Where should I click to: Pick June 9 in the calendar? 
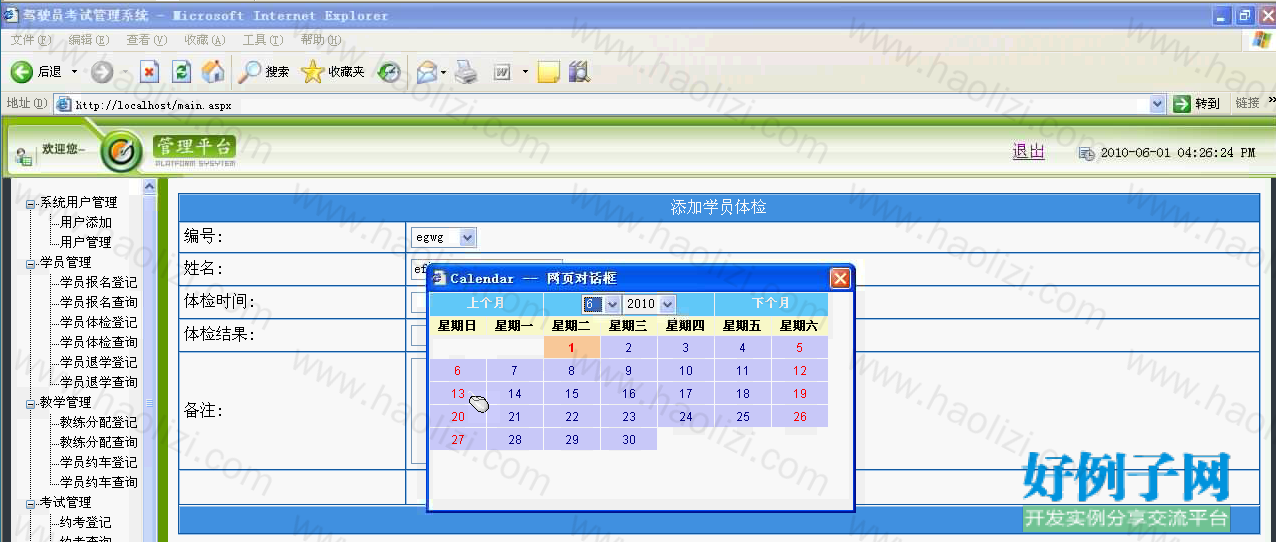coord(629,371)
